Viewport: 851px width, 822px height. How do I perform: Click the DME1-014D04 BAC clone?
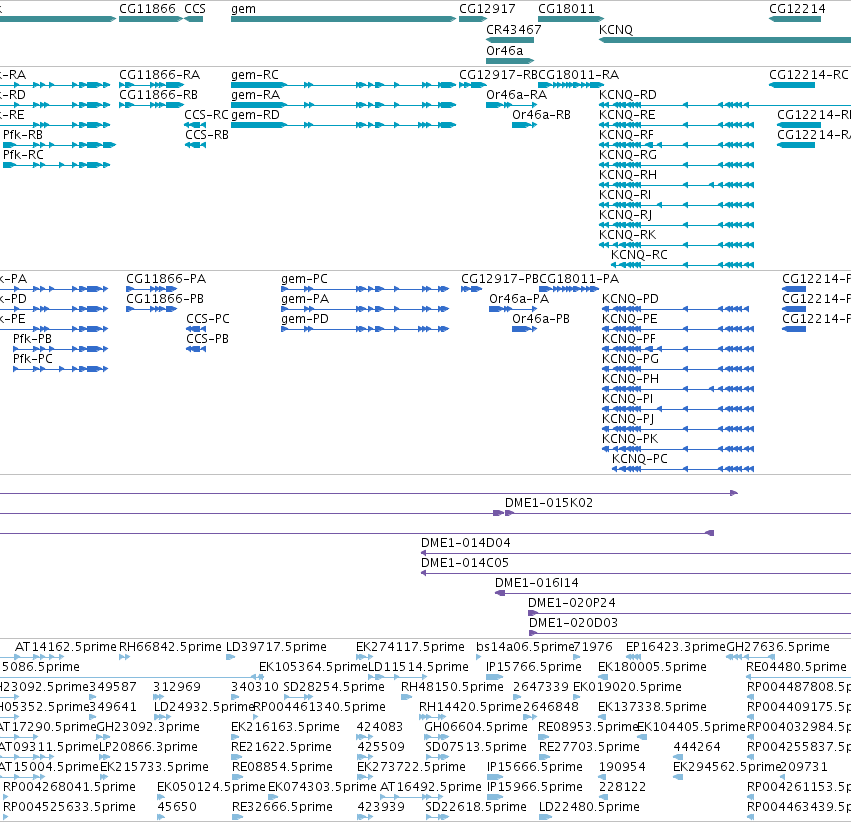(636, 553)
